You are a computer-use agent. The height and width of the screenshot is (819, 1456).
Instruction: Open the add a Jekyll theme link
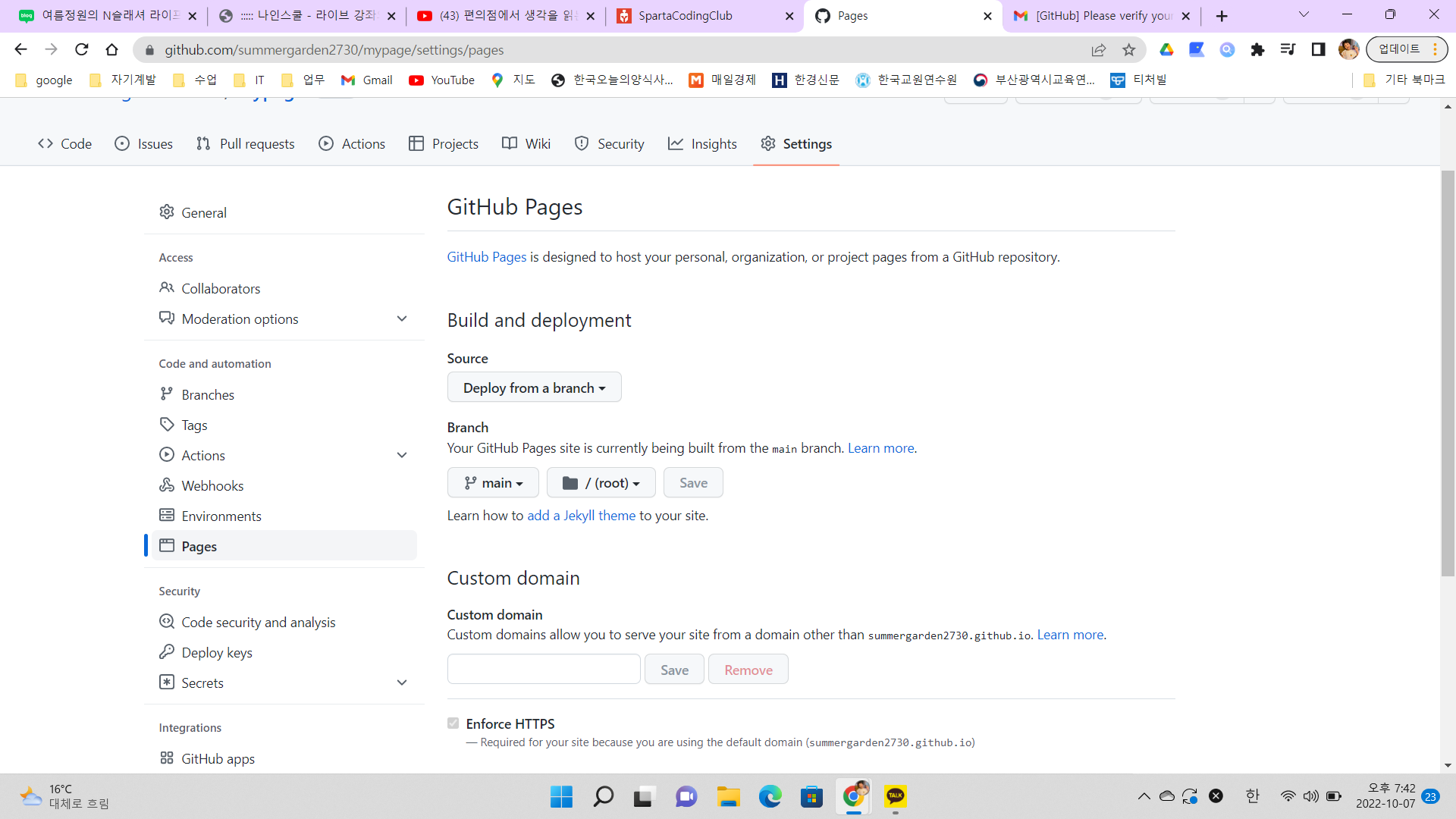[x=582, y=516]
